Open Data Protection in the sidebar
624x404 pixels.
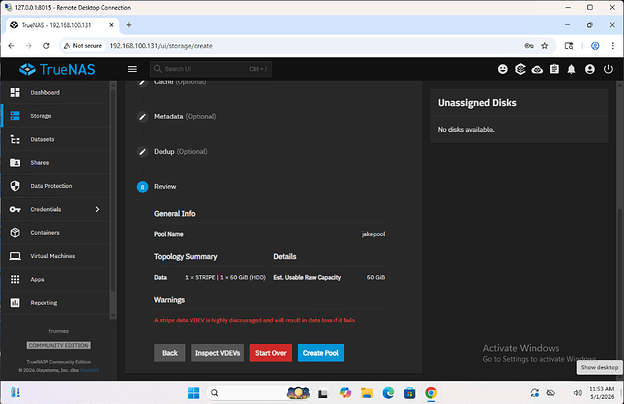pos(56,186)
